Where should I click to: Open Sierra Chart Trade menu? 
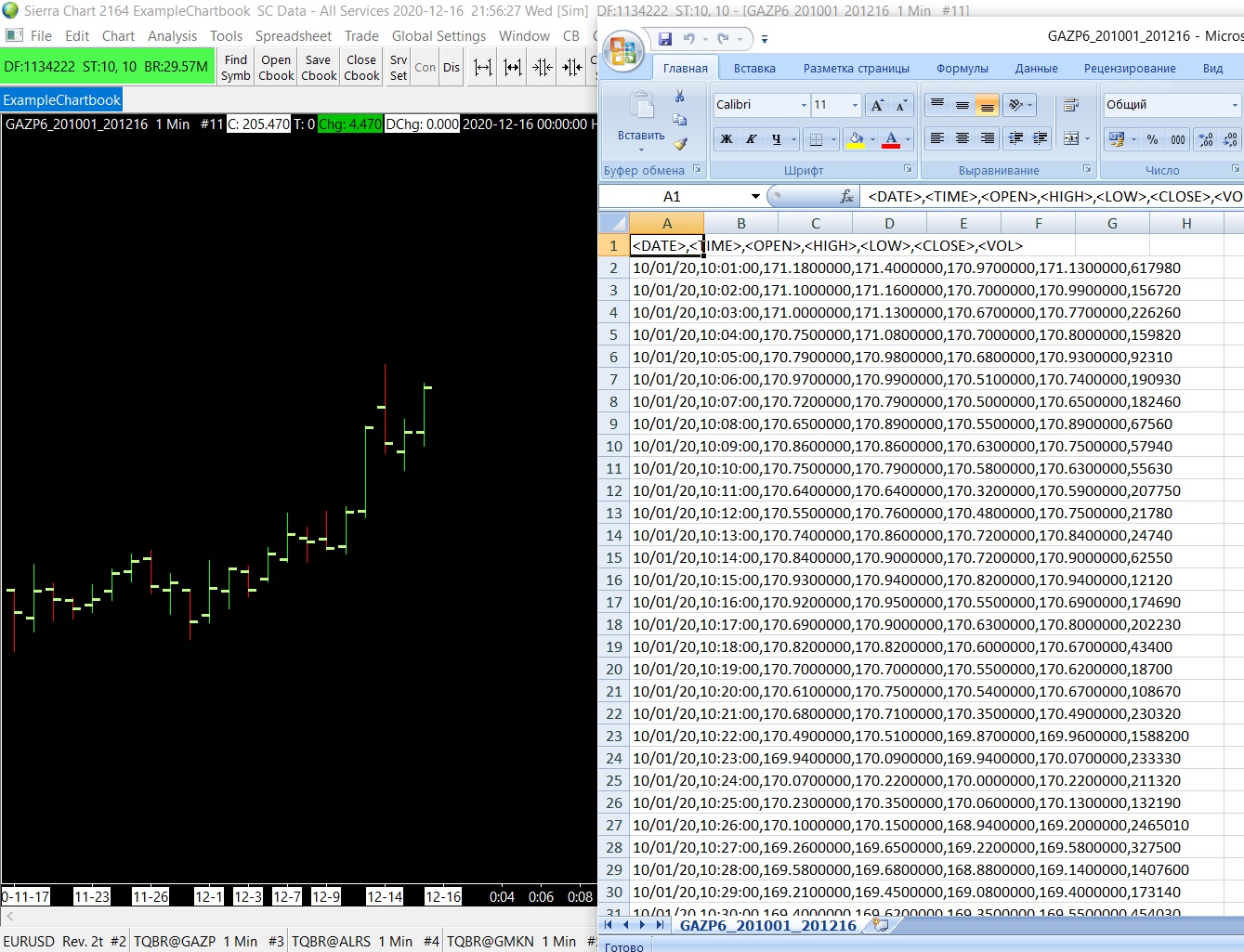click(x=361, y=35)
